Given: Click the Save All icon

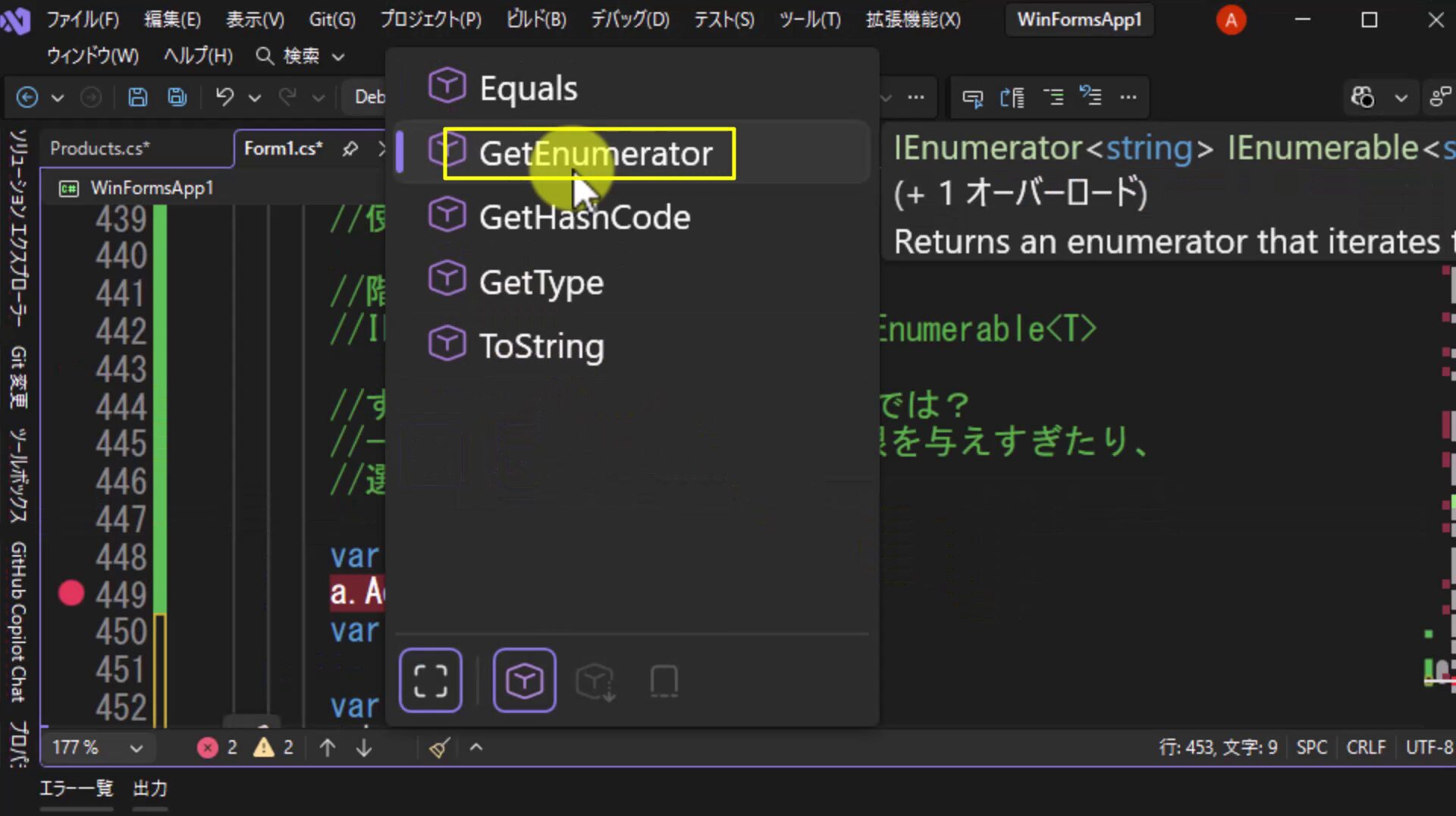Looking at the screenshot, I should point(177,97).
